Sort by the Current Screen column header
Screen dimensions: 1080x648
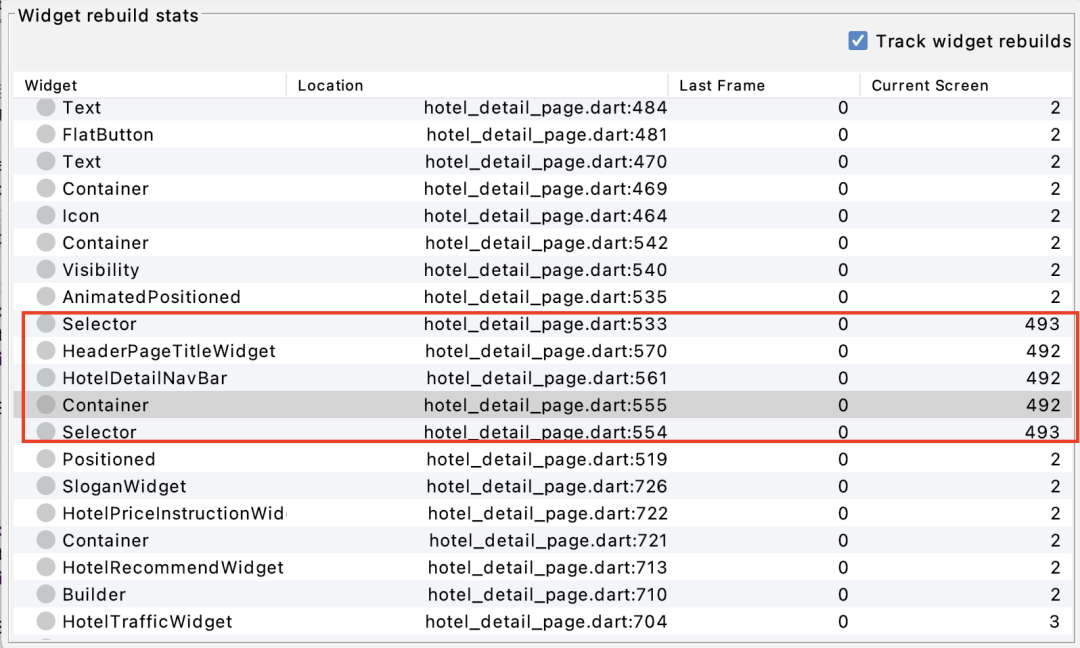(929, 86)
